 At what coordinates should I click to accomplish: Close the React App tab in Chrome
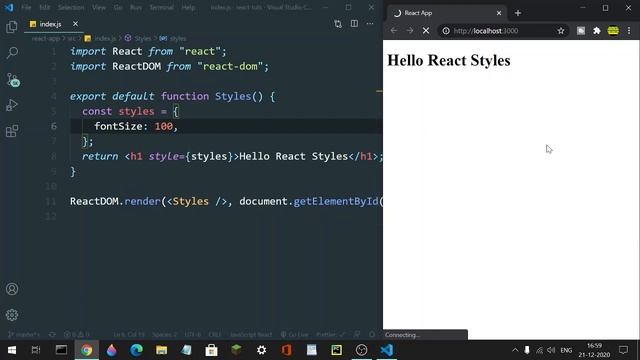tap(499, 13)
